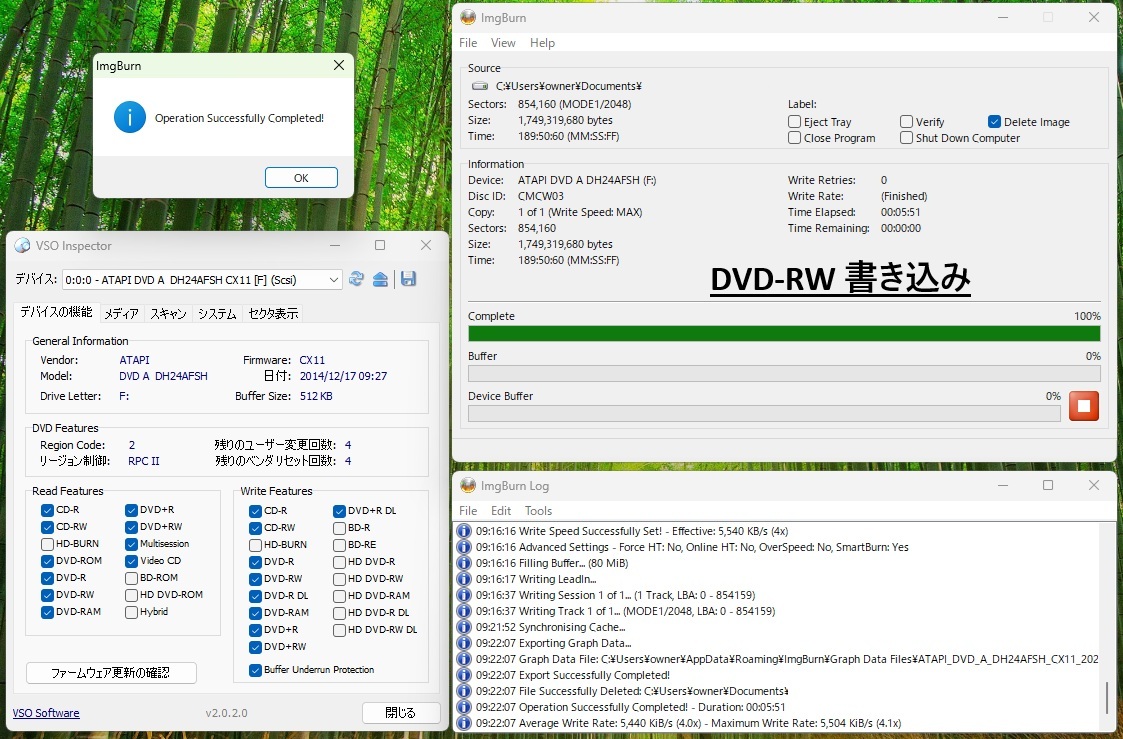
Task: Click the 'Writing Track 1 of 1' log entry text
Action: (x=625, y=611)
